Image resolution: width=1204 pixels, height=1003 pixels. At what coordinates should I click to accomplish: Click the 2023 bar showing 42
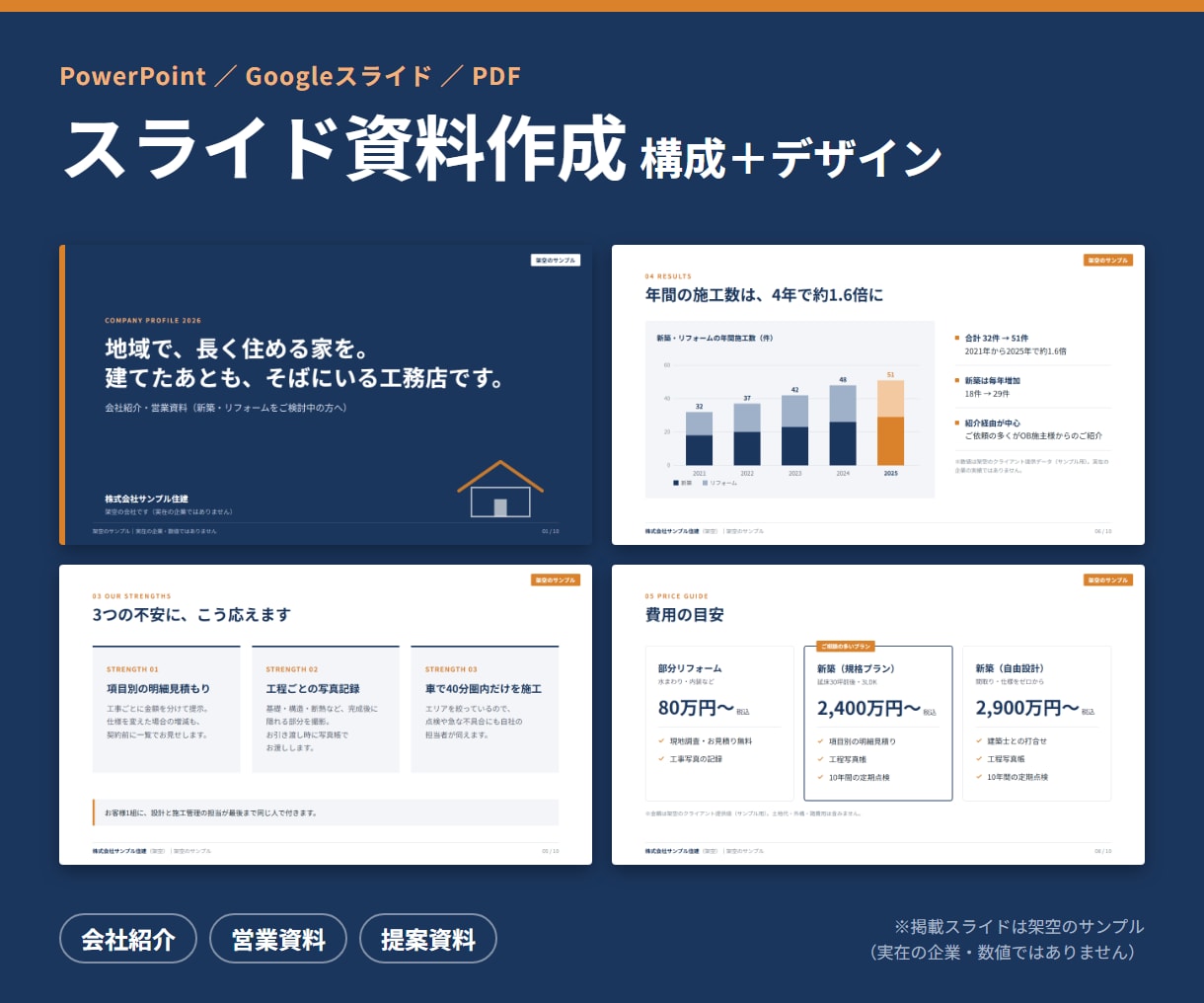[x=794, y=430]
